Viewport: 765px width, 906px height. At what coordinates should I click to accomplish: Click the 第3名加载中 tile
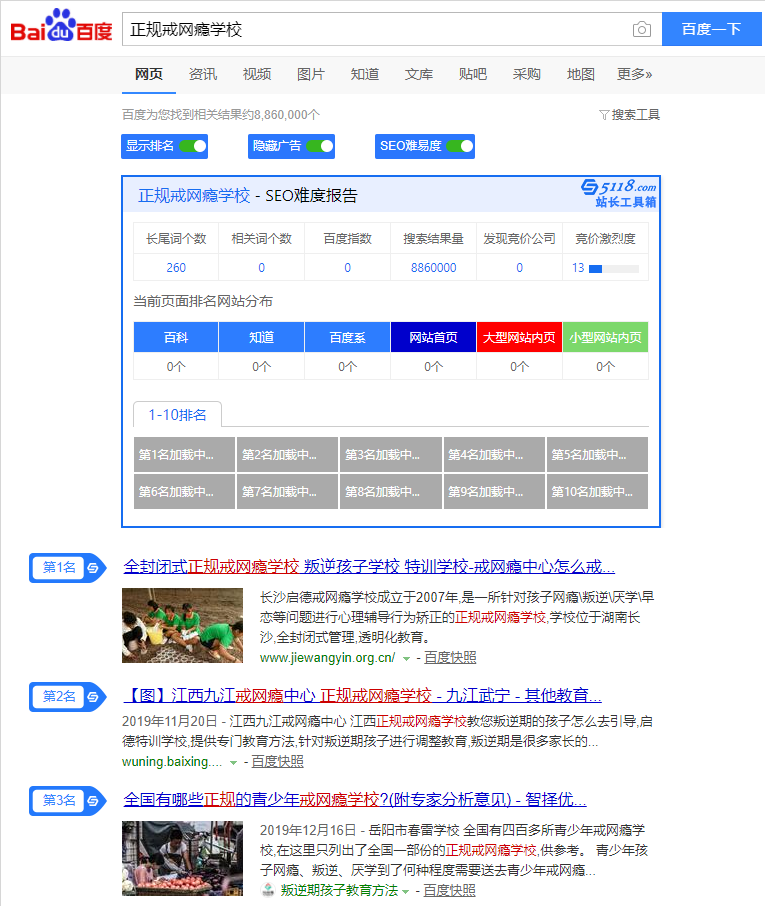(x=391, y=455)
